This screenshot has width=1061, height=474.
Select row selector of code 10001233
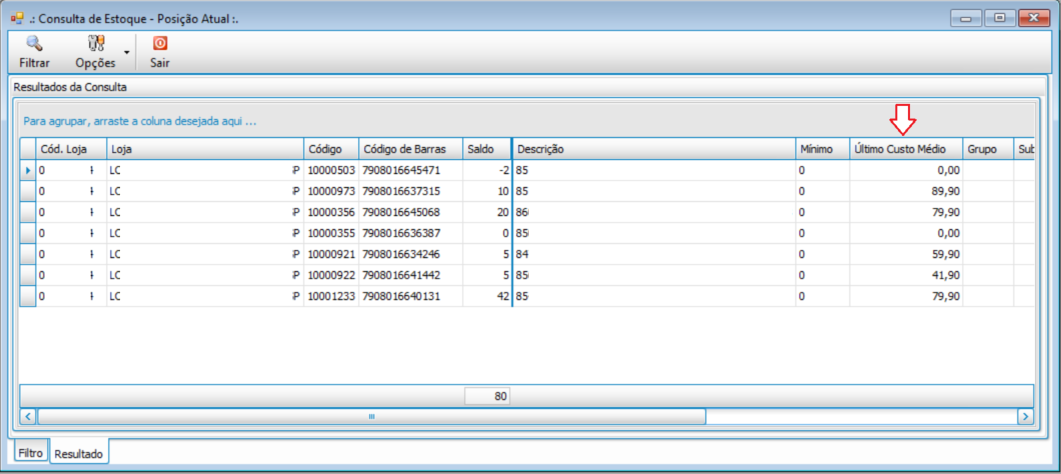pyautogui.click(x=27, y=296)
